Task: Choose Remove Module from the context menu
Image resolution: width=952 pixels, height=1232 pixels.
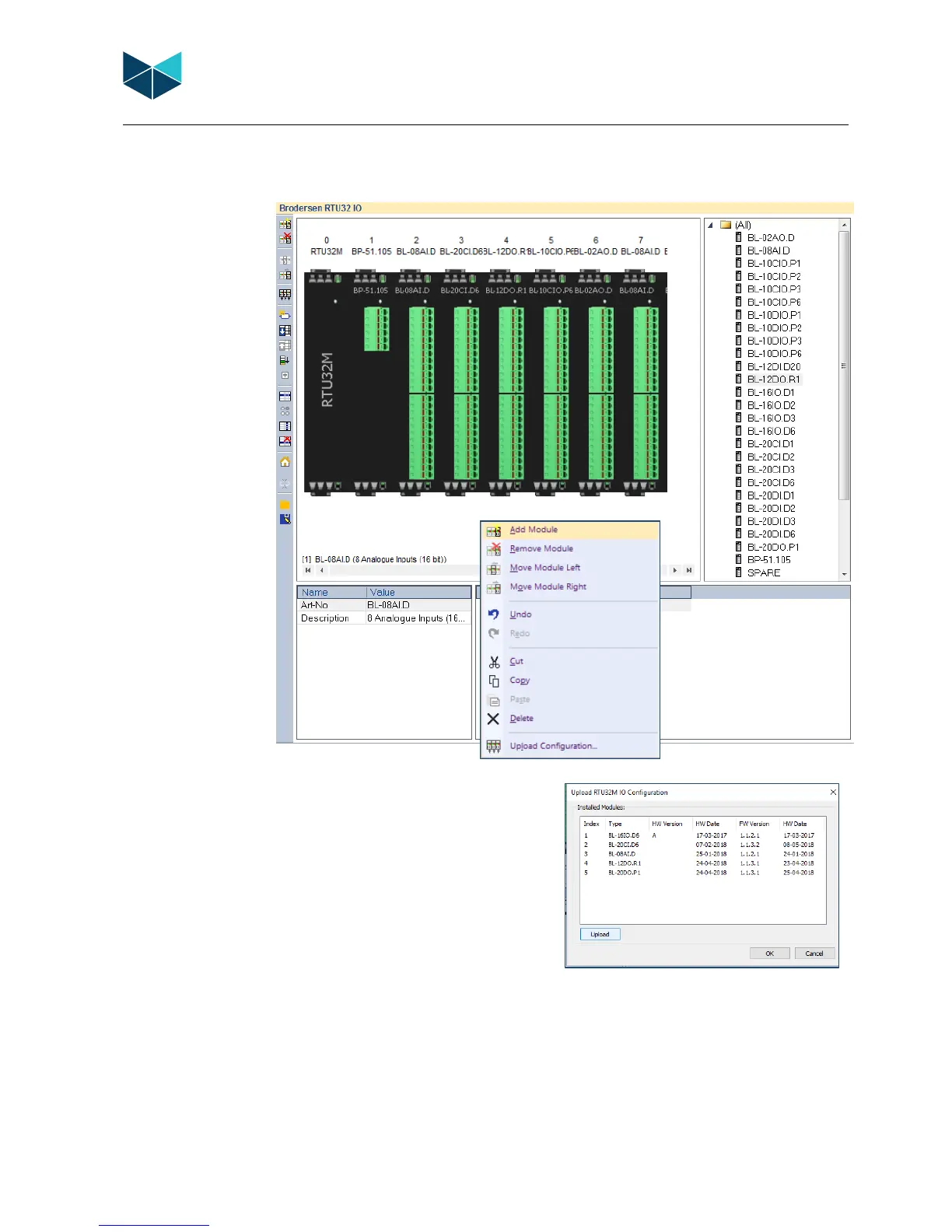Action: tap(570, 549)
